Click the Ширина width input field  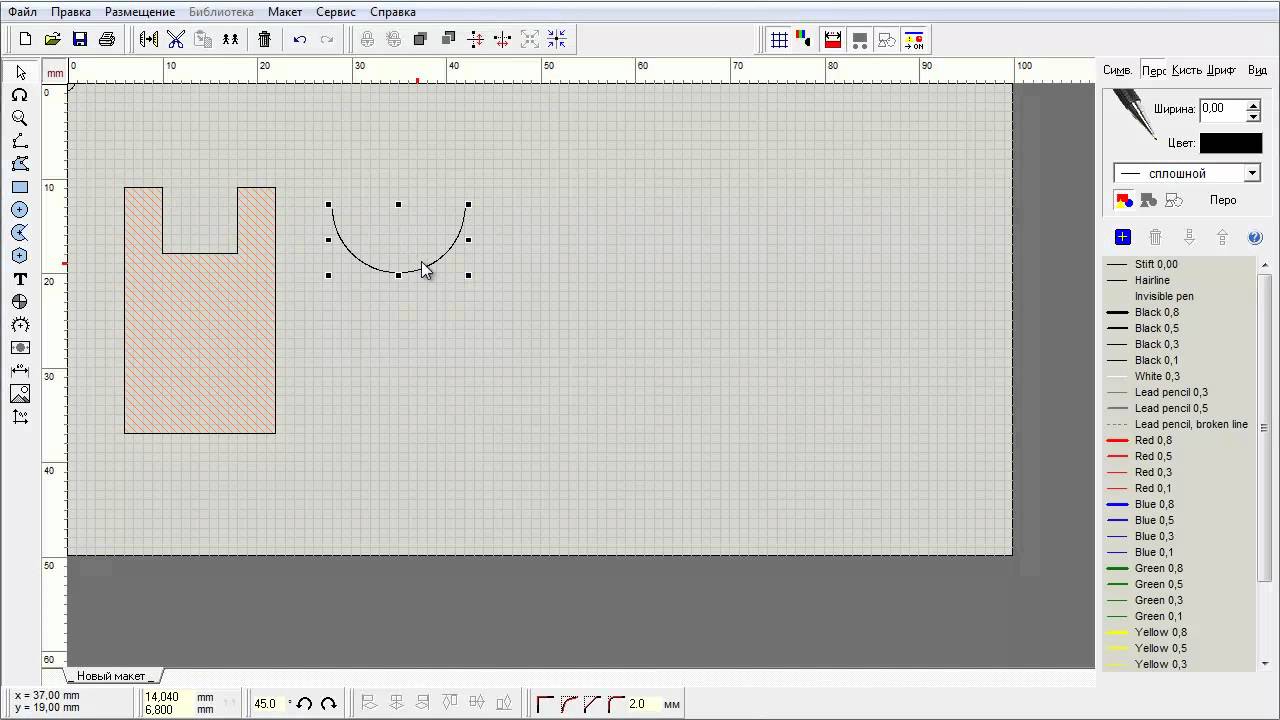coord(1222,109)
